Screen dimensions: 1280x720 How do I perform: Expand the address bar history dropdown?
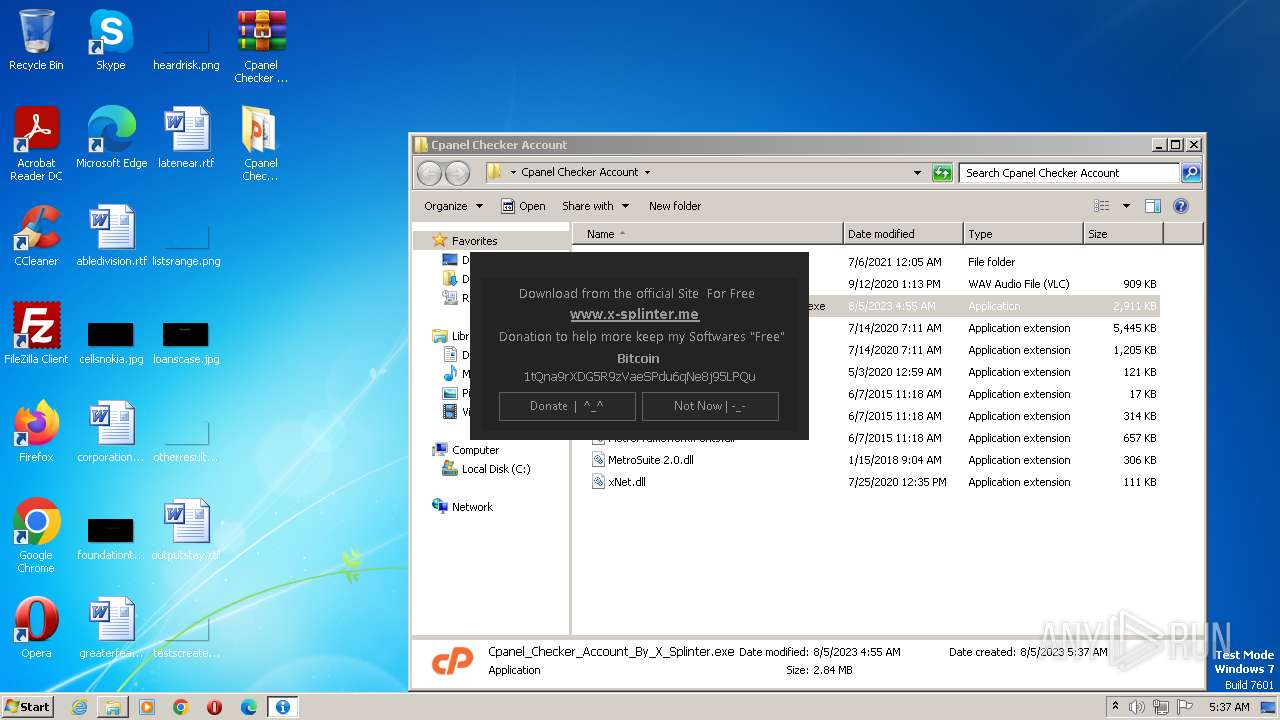[x=917, y=173]
